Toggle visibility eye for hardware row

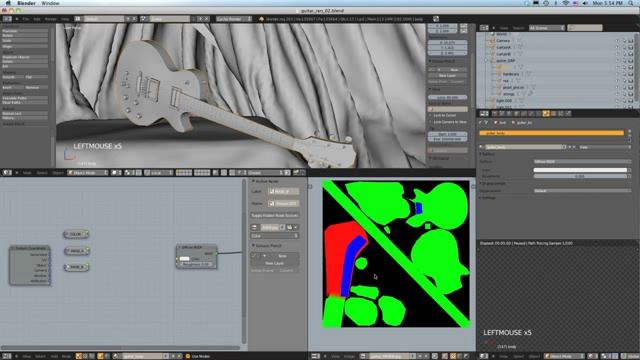click(617, 74)
